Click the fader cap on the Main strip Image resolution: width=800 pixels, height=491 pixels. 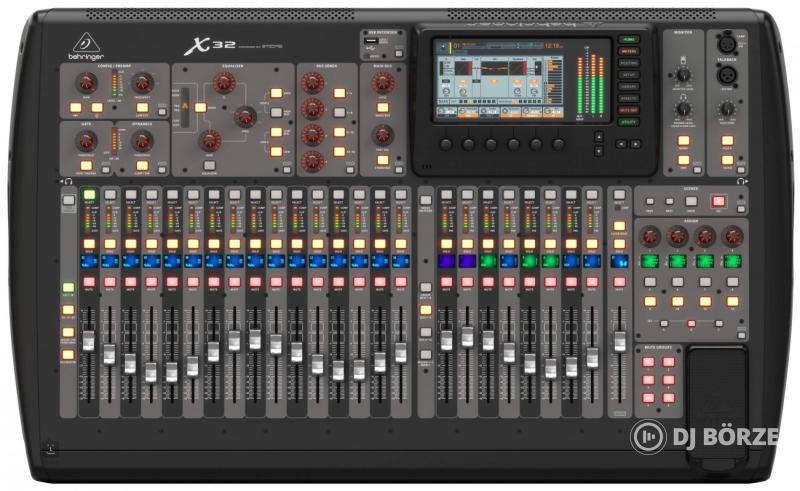coord(619,341)
